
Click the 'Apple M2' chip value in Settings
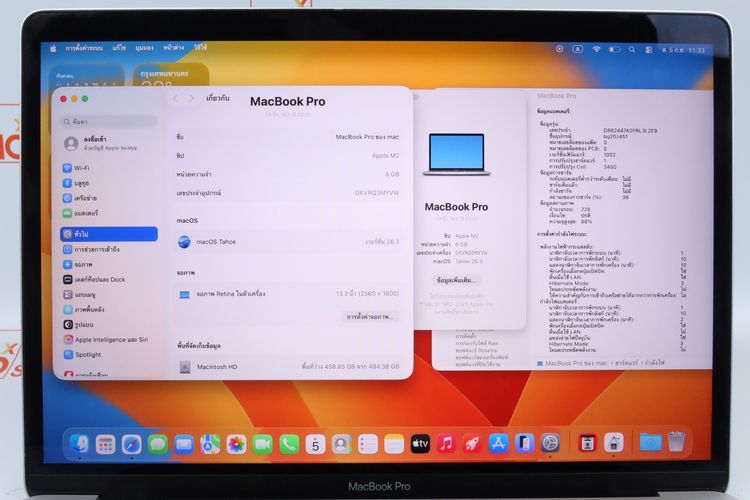click(385, 156)
